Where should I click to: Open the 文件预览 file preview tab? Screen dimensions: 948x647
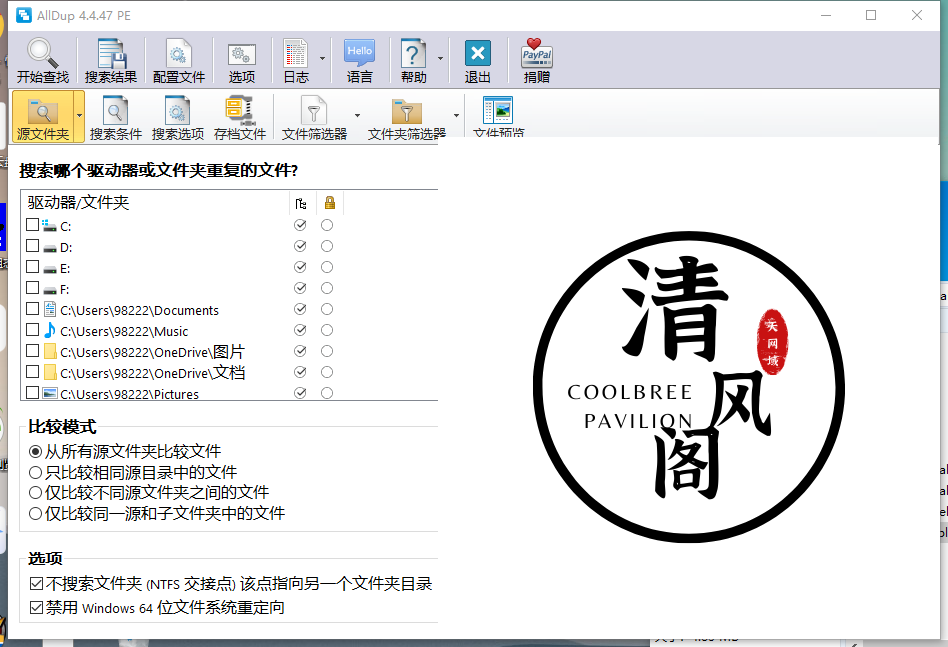pyautogui.click(x=498, y=117)
